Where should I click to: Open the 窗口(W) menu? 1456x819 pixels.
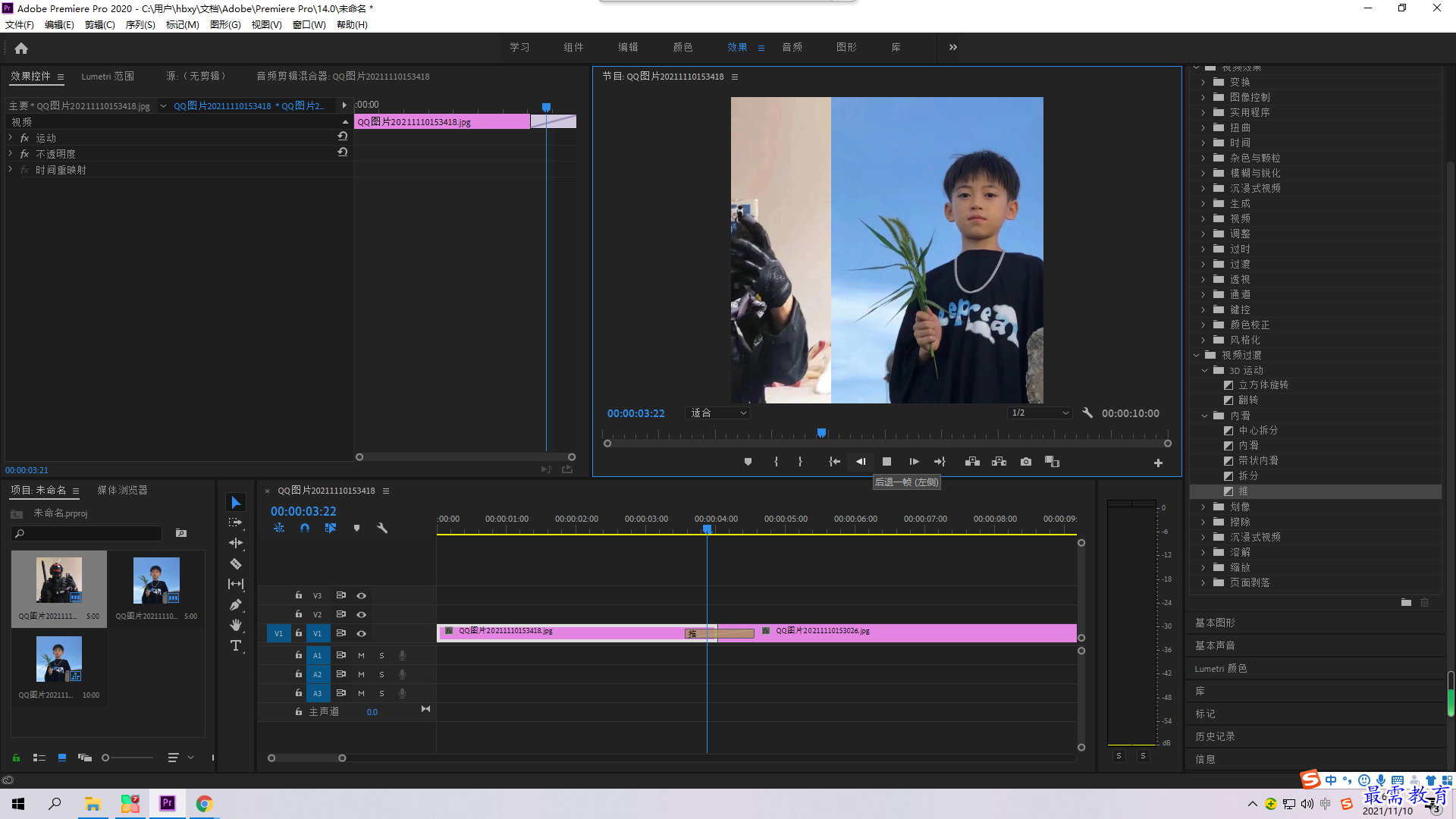point(309,25)
